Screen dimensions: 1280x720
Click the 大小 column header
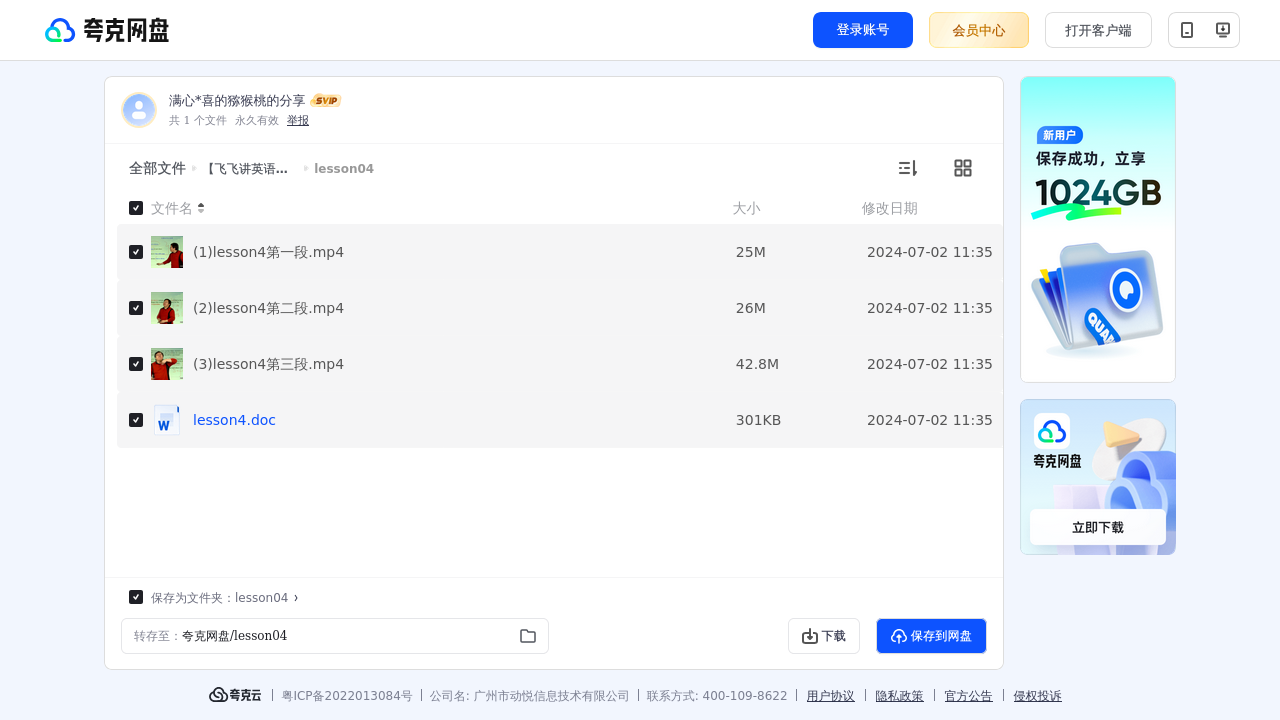(746, 208)
